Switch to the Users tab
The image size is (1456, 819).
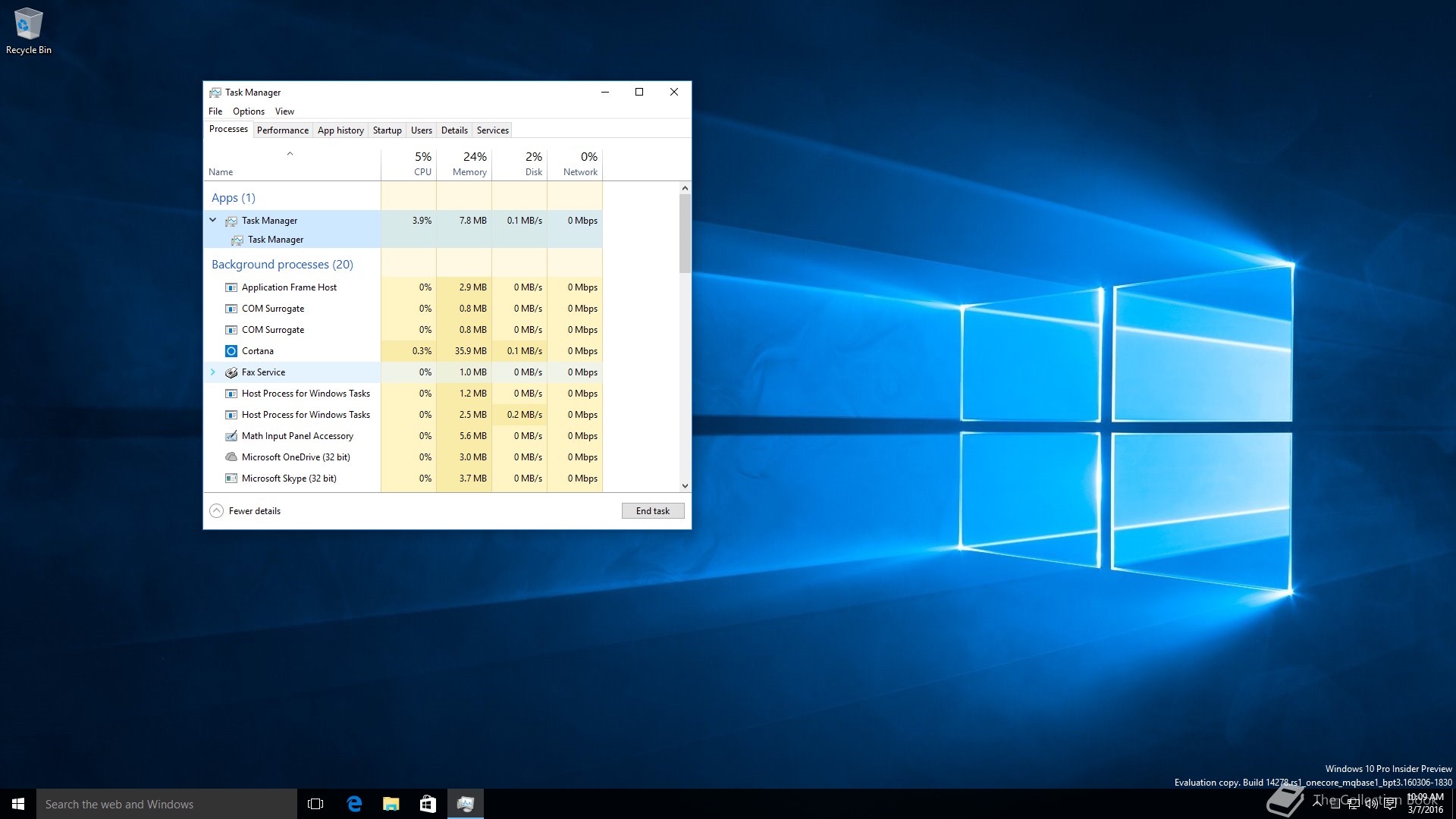point(422,130)
